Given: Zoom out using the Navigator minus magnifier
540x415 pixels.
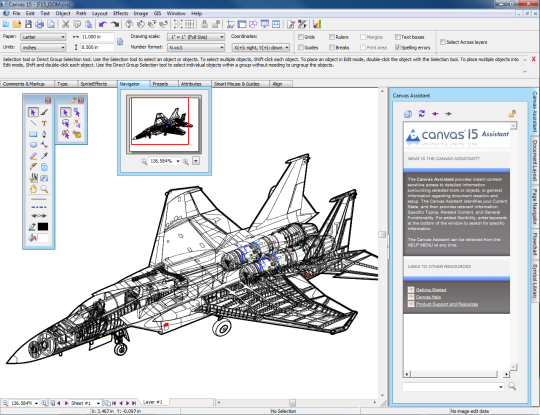Looking at the screenshot, I should pyautogui.click(x=144, y=162).
